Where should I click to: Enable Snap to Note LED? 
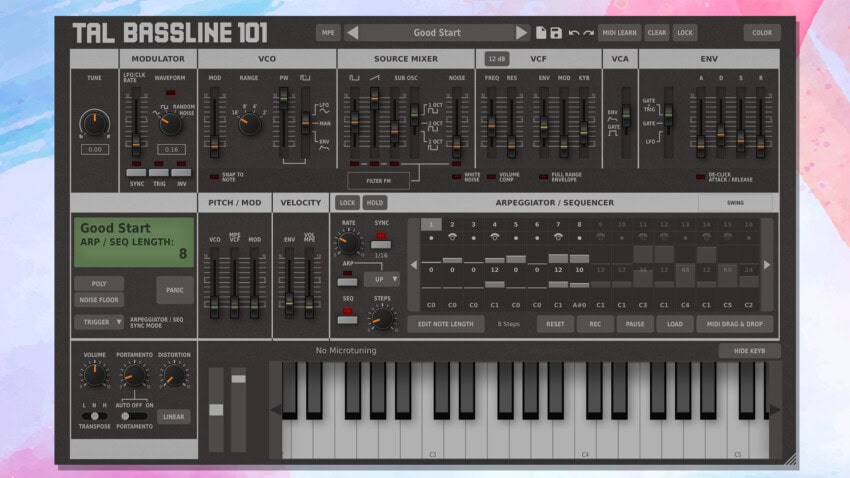tap(215, 177)
